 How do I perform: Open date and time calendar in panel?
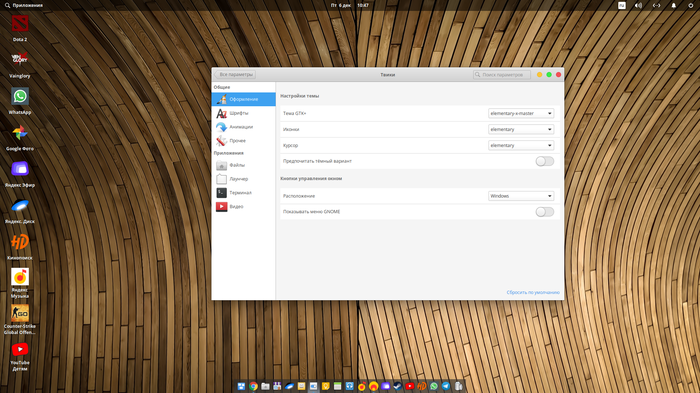(x=350, y=5)
